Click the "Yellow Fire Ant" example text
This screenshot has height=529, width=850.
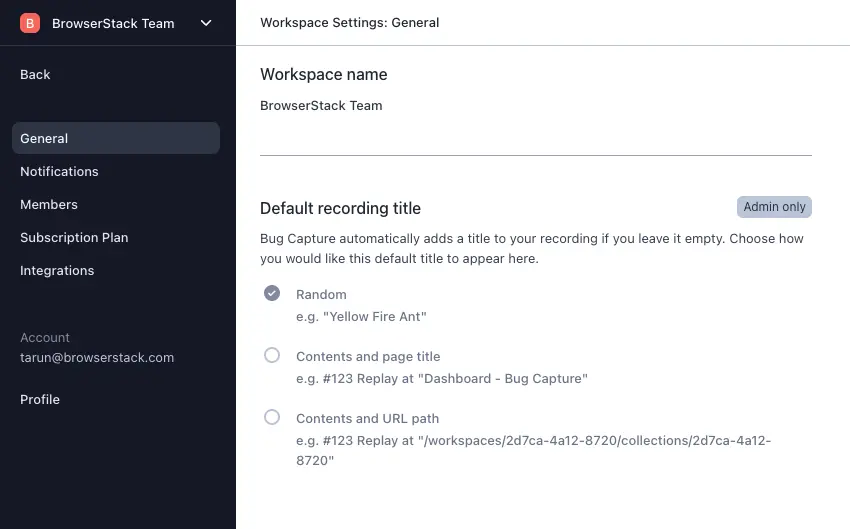tap(361, 316)
